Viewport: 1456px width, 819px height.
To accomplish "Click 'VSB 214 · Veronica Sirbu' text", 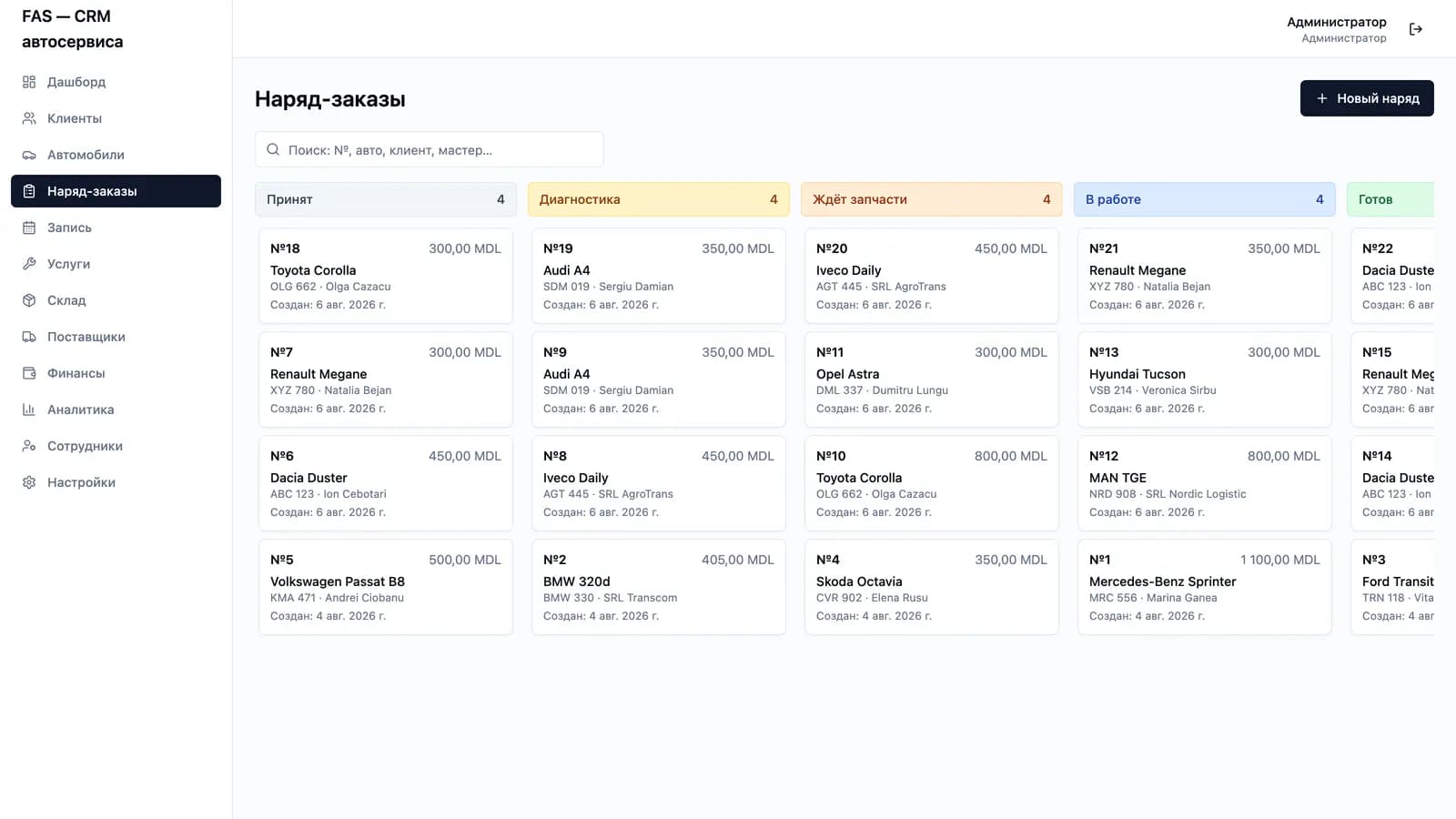I will coord(1152,390).
